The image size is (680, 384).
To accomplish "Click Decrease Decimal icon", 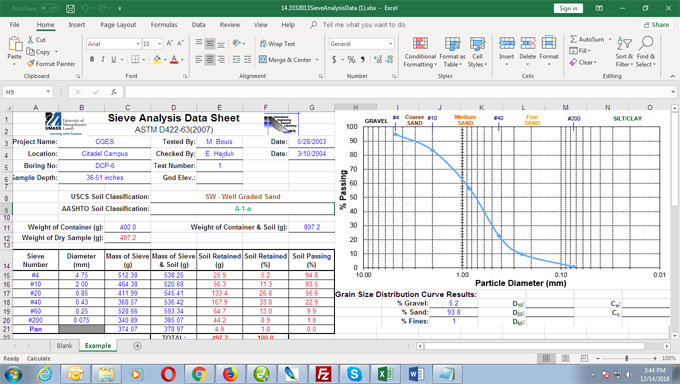I will click(389, 59).
